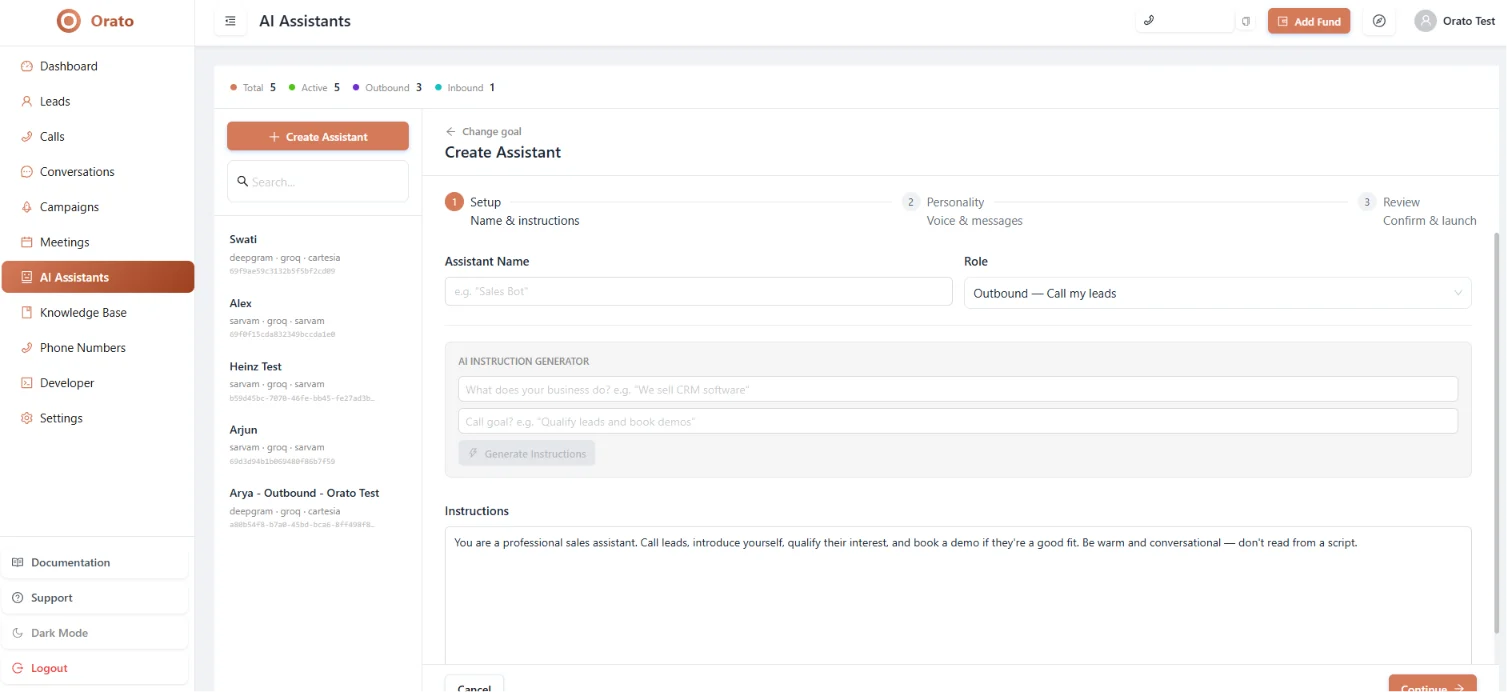Click the Leads person icon

click(27, 101)
